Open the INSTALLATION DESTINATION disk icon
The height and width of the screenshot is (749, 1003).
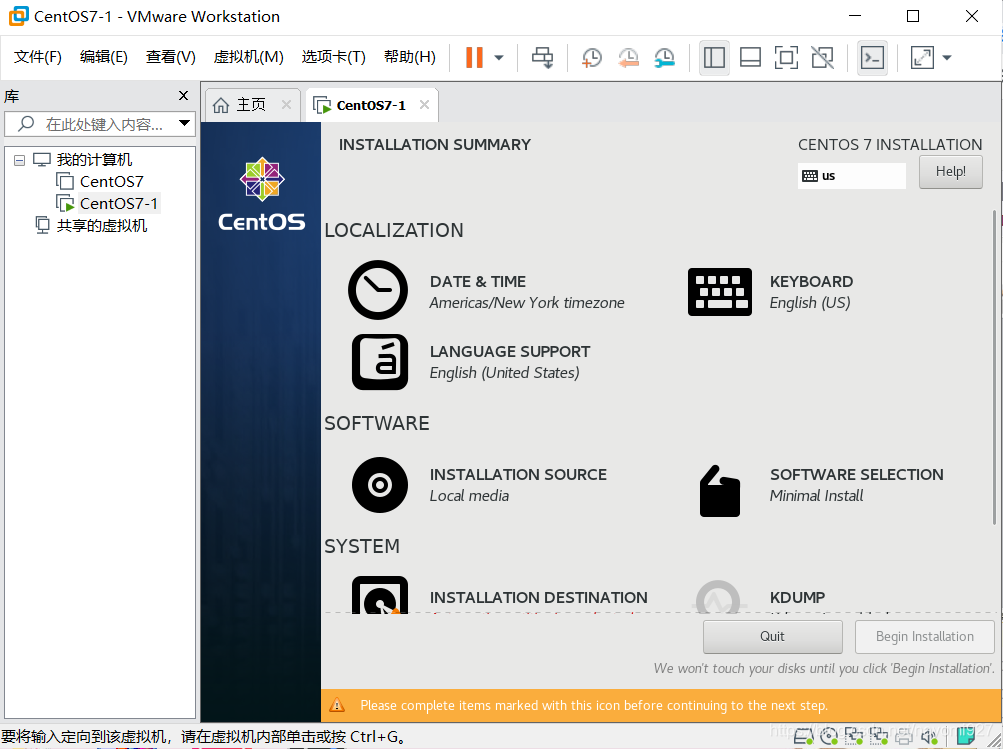pyautogui.click(x=380, y=594)
